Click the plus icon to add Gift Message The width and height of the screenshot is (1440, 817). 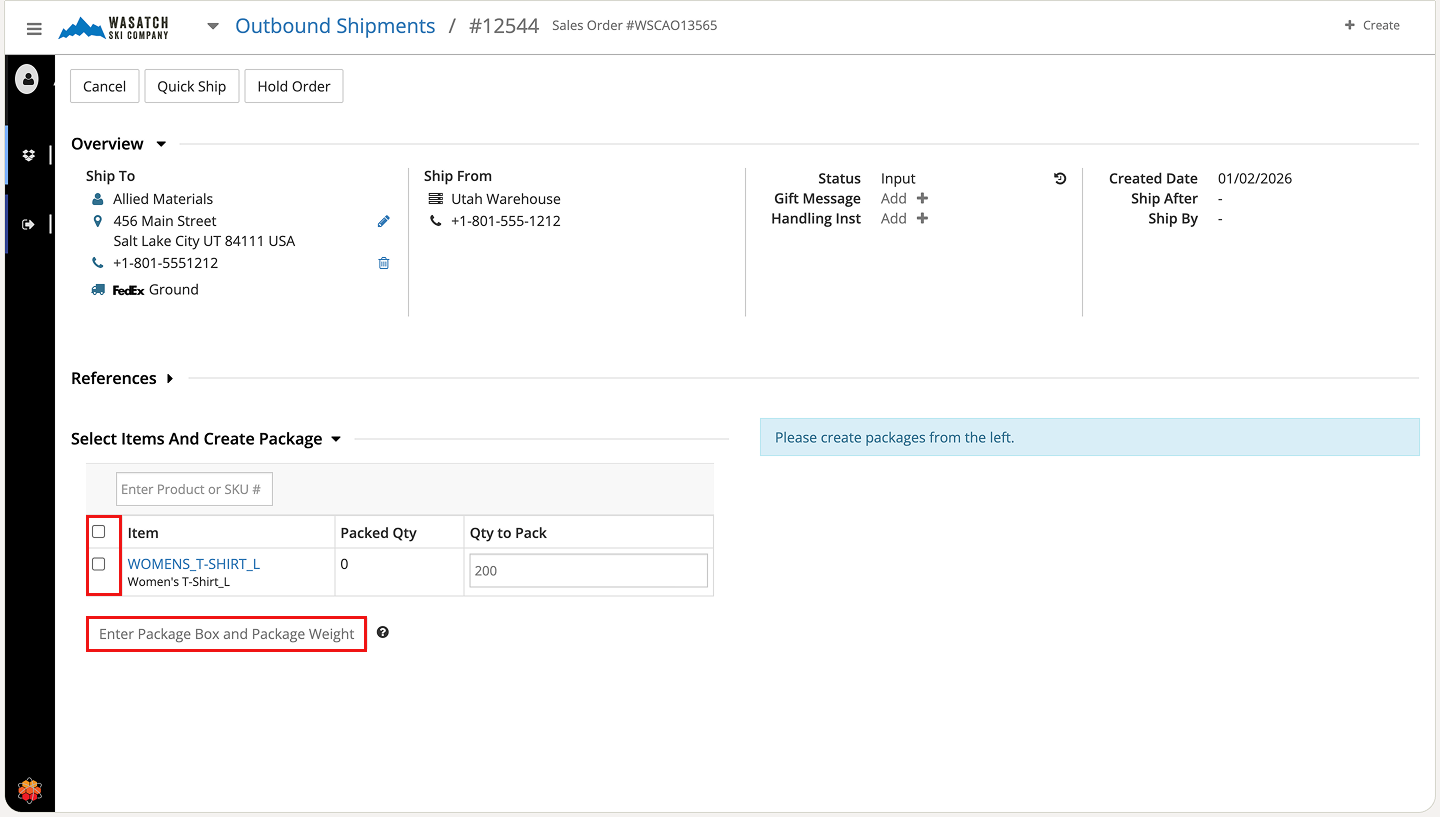[922, 199]
